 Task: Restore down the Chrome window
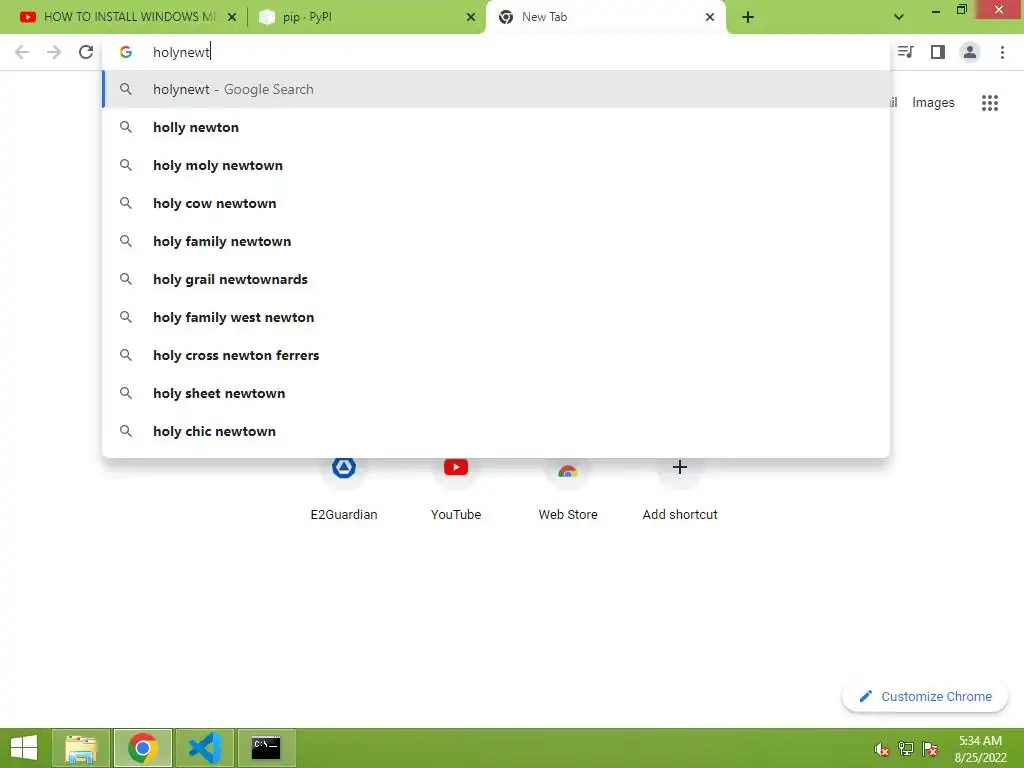961,10
